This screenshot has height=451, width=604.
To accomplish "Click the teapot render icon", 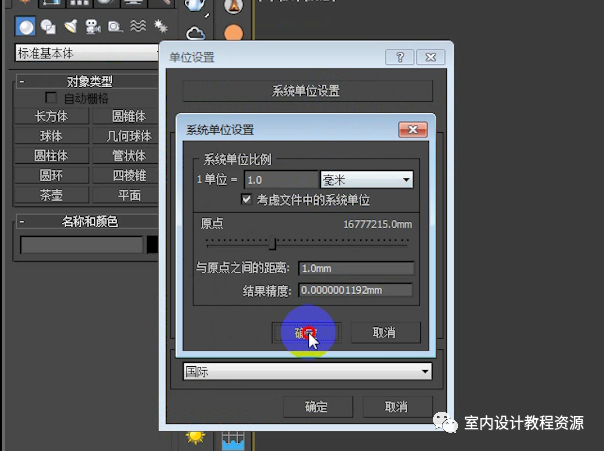I will [195, 5].
